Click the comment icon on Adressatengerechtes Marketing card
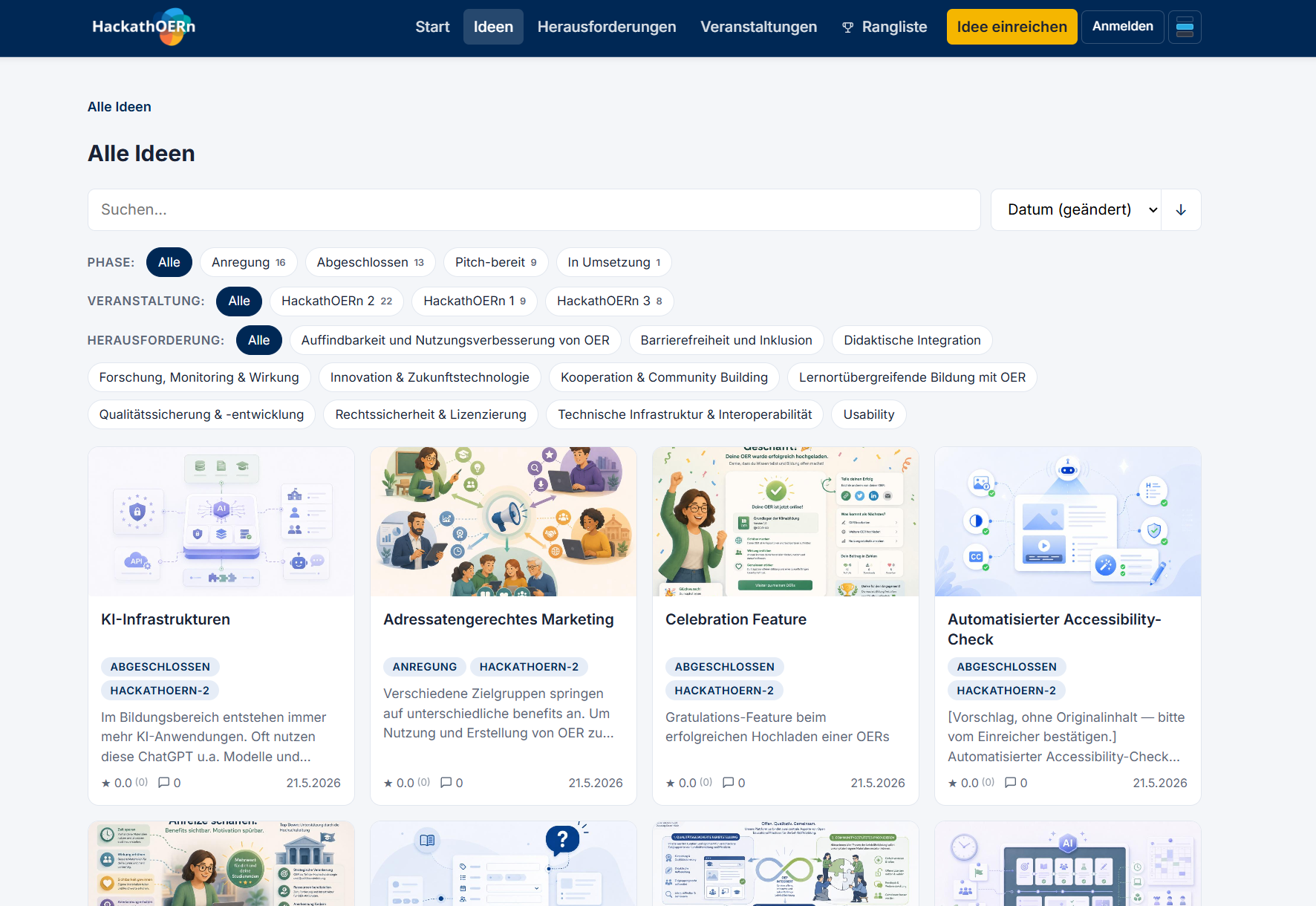The height and width of the screenshot is (906, 1316). click(x=446, y=783)
